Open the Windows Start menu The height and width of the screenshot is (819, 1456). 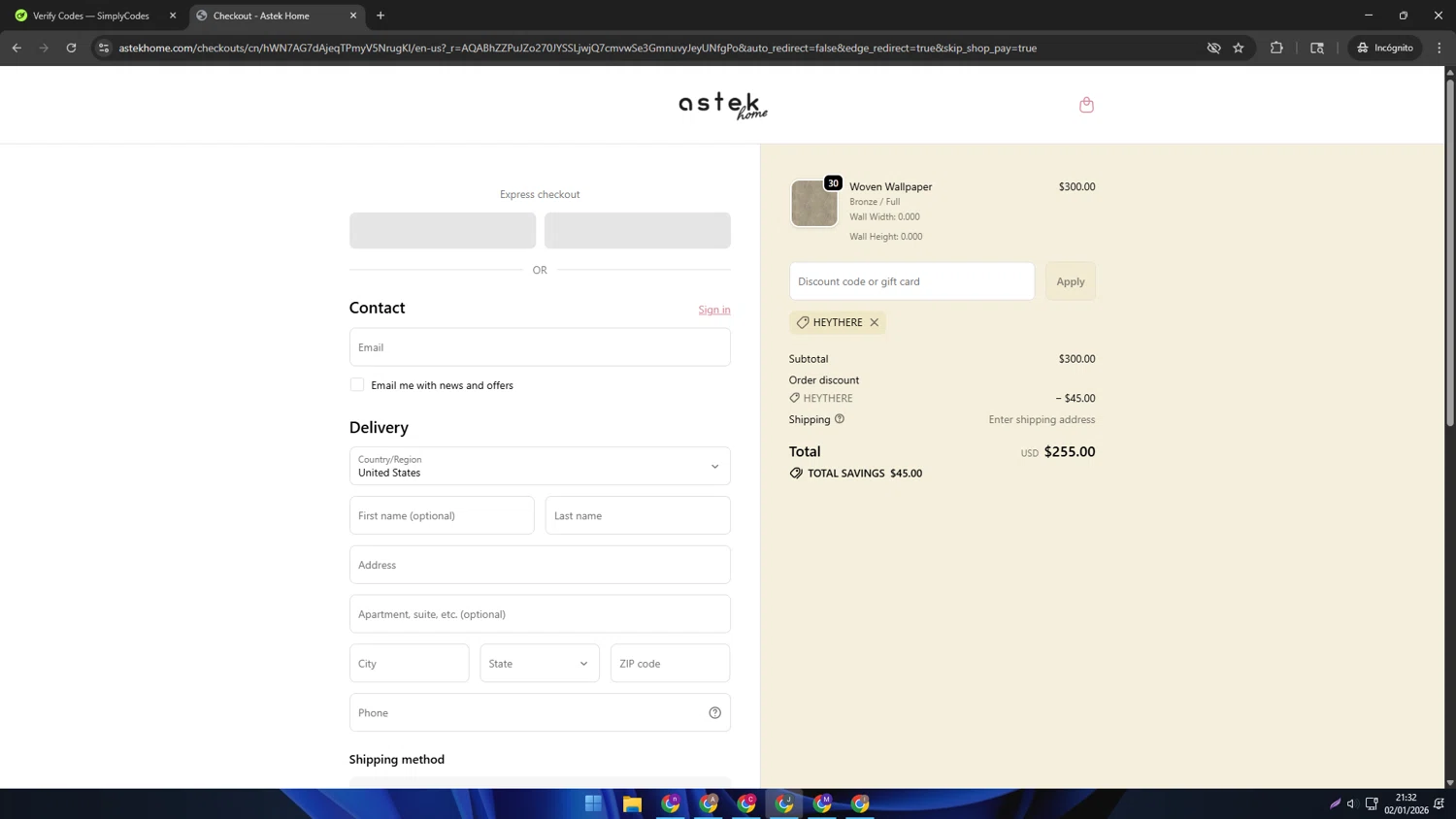[x=593, y=803]
